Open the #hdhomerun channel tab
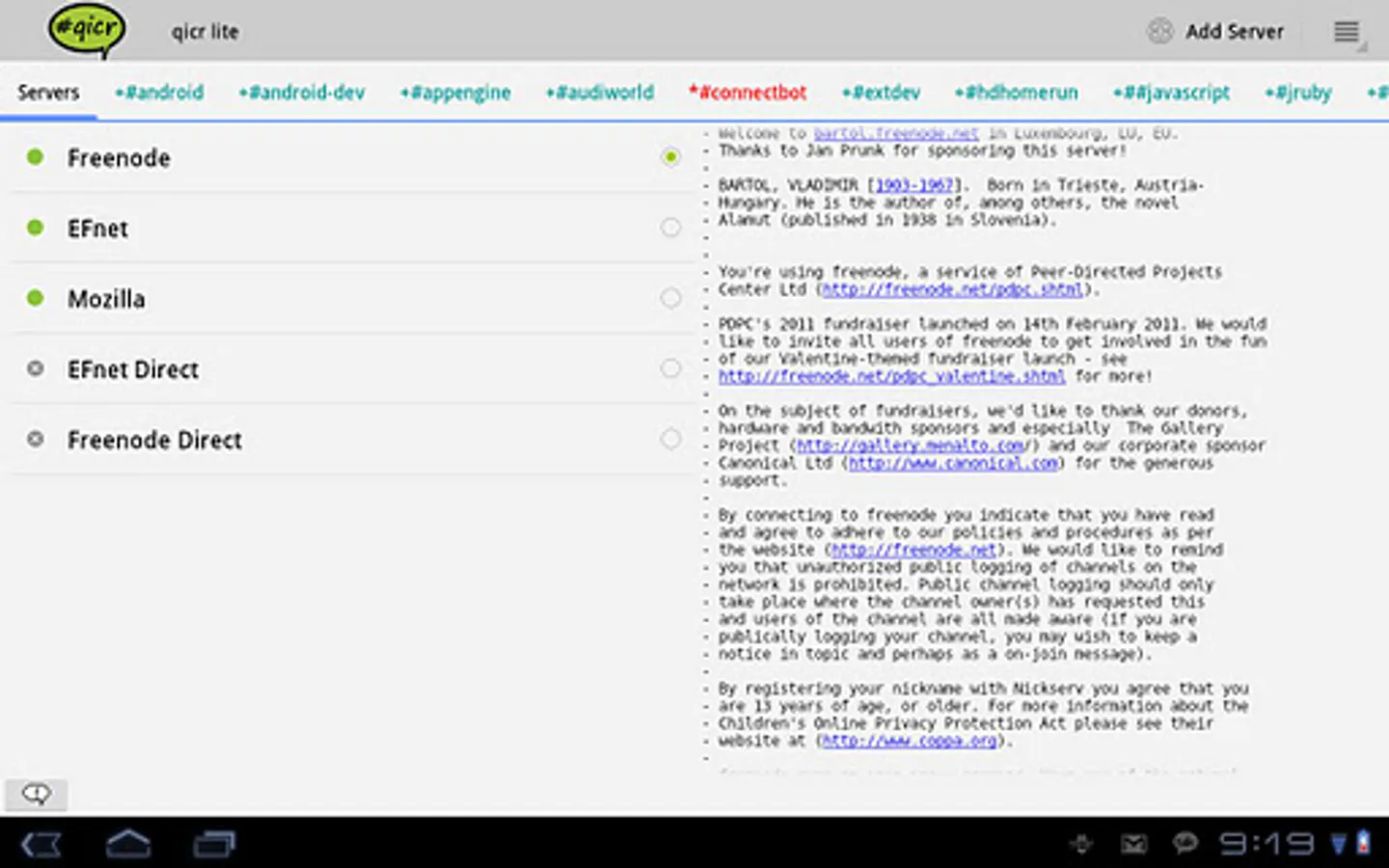This screenshot has width=1389, height=868. pos(1017,93)
